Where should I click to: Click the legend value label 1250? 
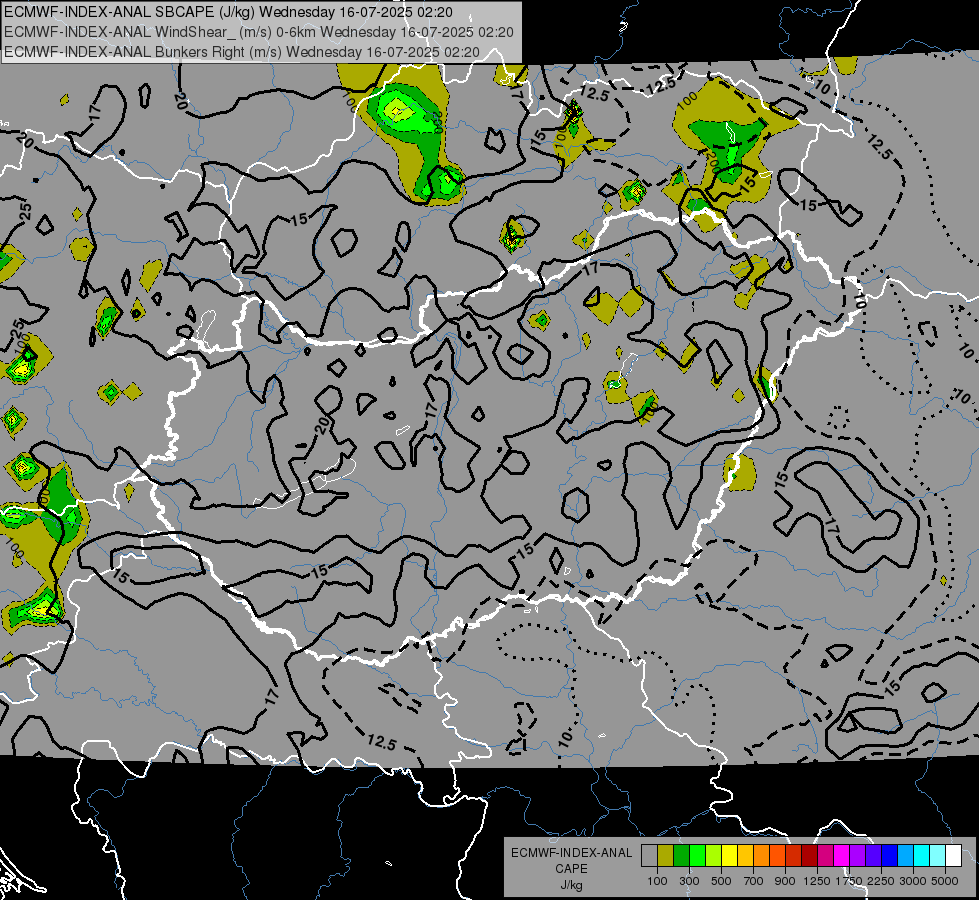(817, 882)
